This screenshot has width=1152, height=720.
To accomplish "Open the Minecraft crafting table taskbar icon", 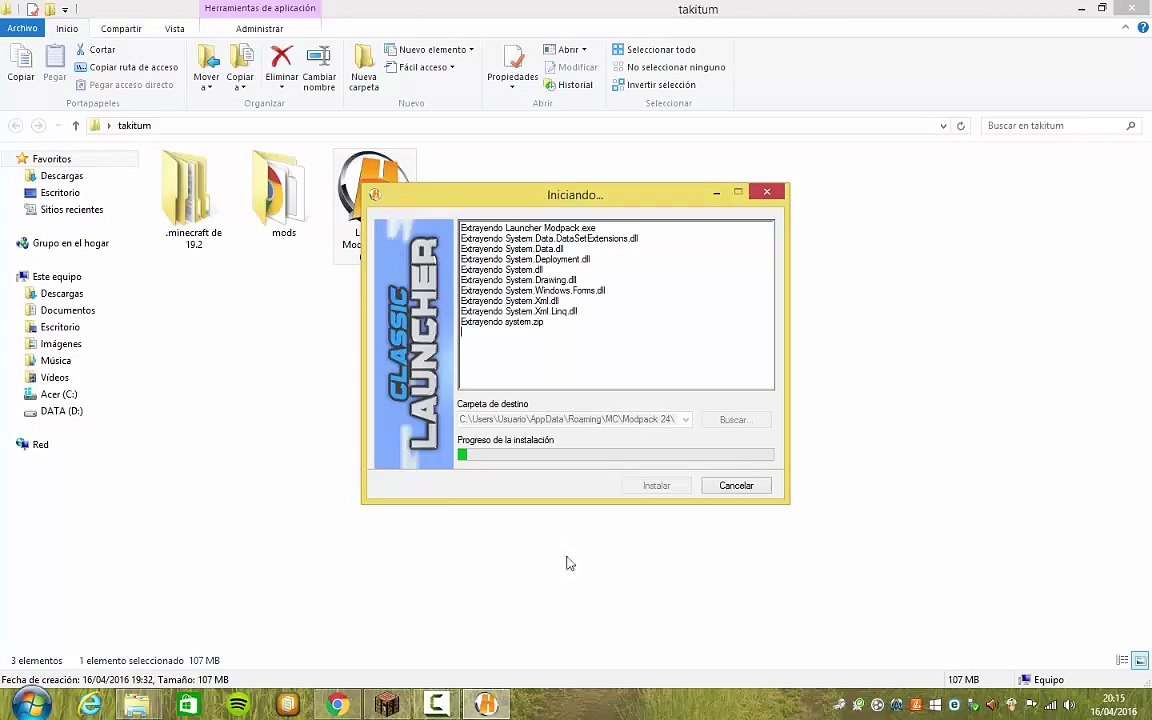I will (x=386, y=705).
